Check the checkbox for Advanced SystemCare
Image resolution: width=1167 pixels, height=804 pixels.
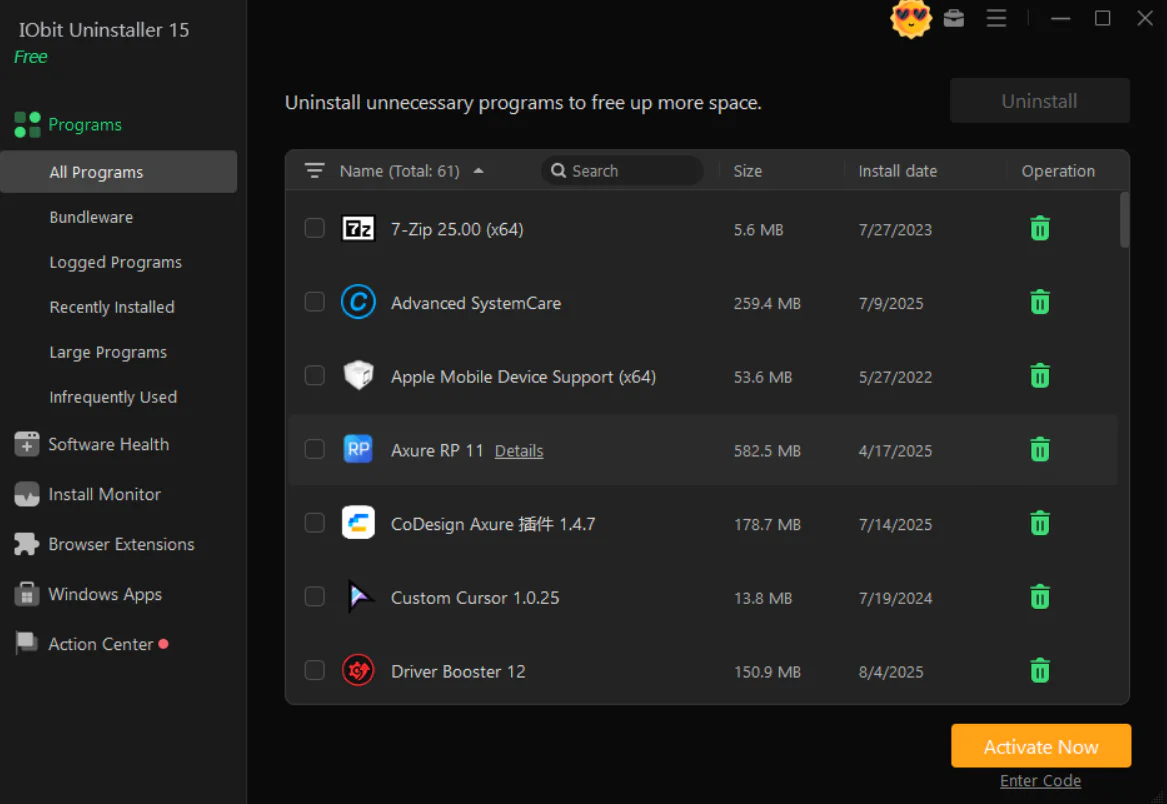tap(314, 302)
